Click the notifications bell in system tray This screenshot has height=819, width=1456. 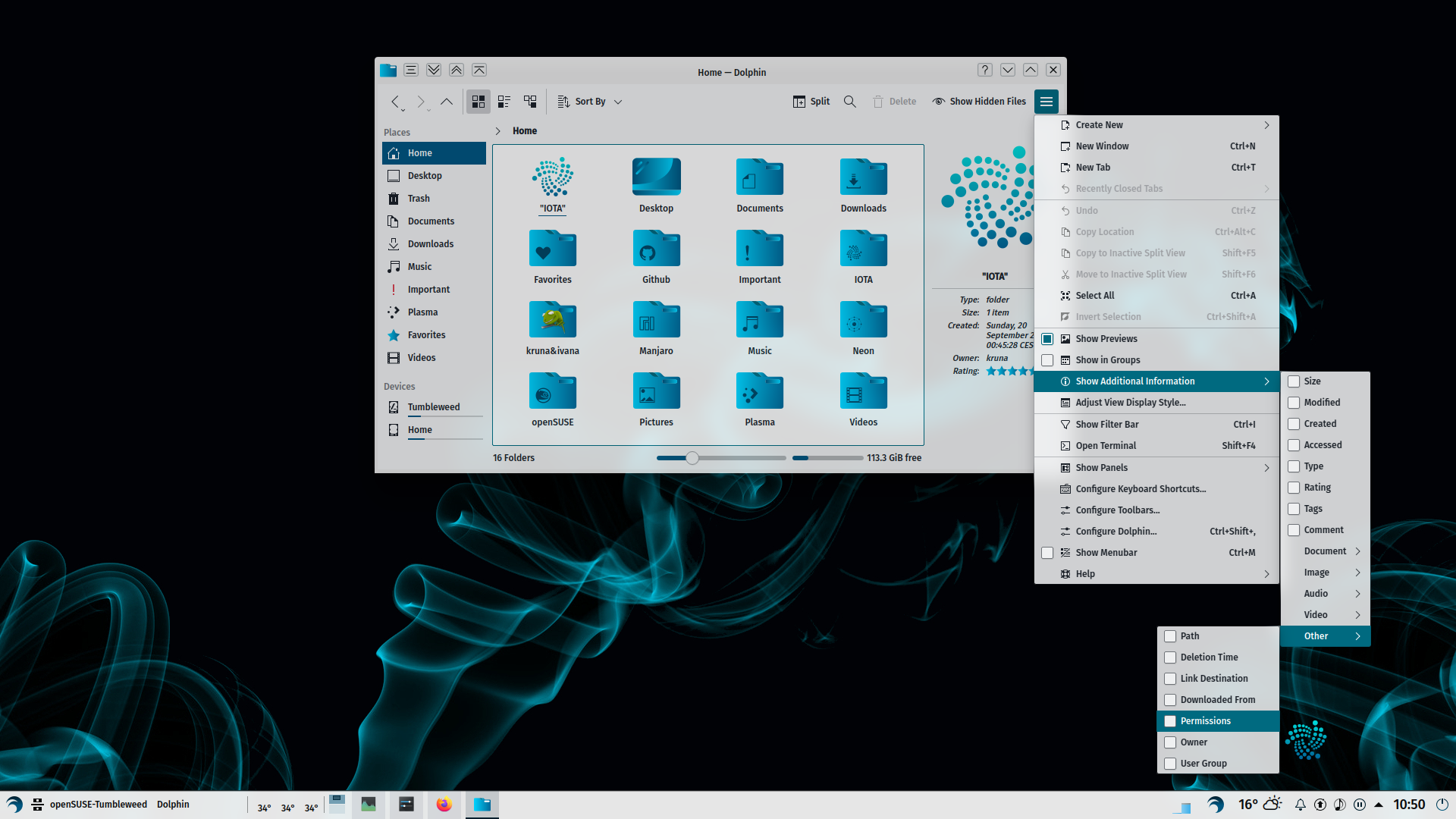[x=1300, y=805]
